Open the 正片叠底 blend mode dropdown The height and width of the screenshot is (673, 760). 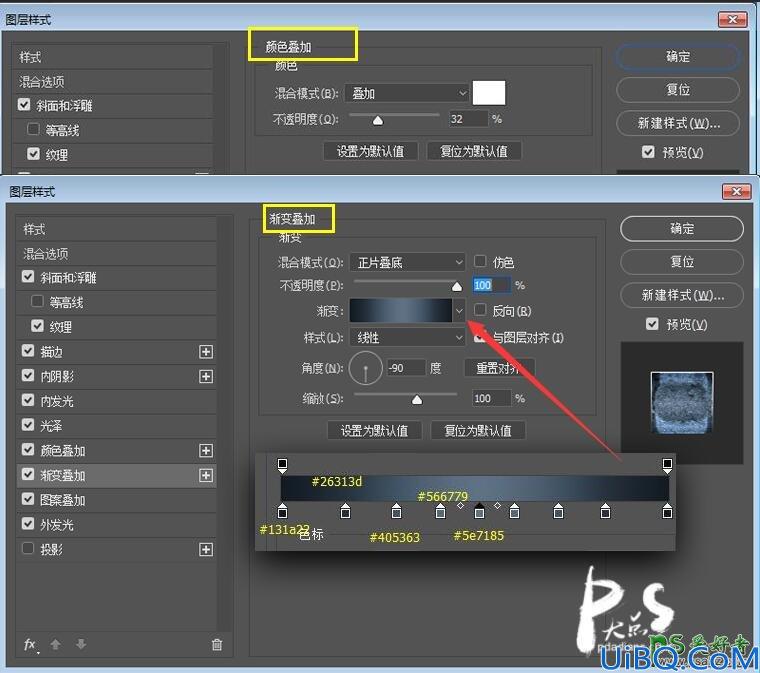pyautogui.click(x=407, y=263)
